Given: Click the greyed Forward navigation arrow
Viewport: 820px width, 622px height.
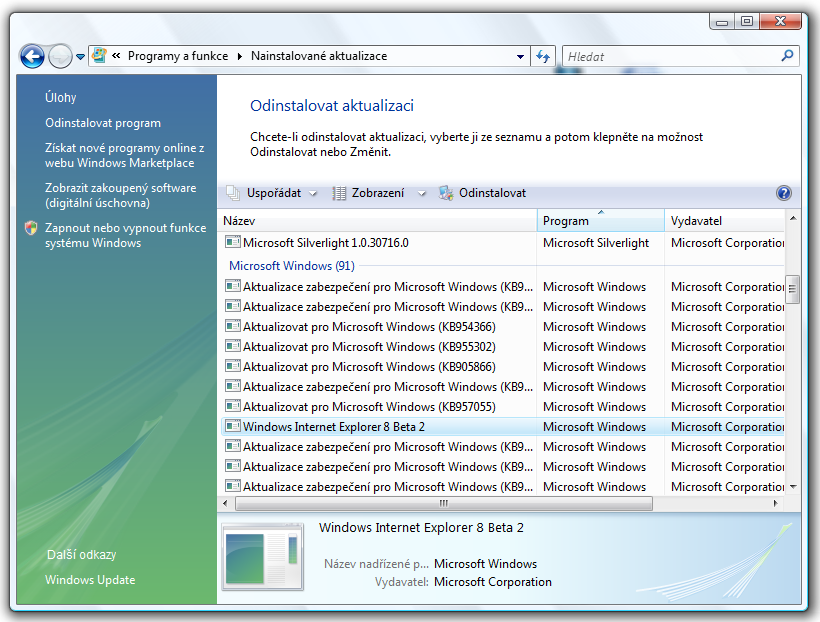Looking at the screenshot, I should click(60, 56).
